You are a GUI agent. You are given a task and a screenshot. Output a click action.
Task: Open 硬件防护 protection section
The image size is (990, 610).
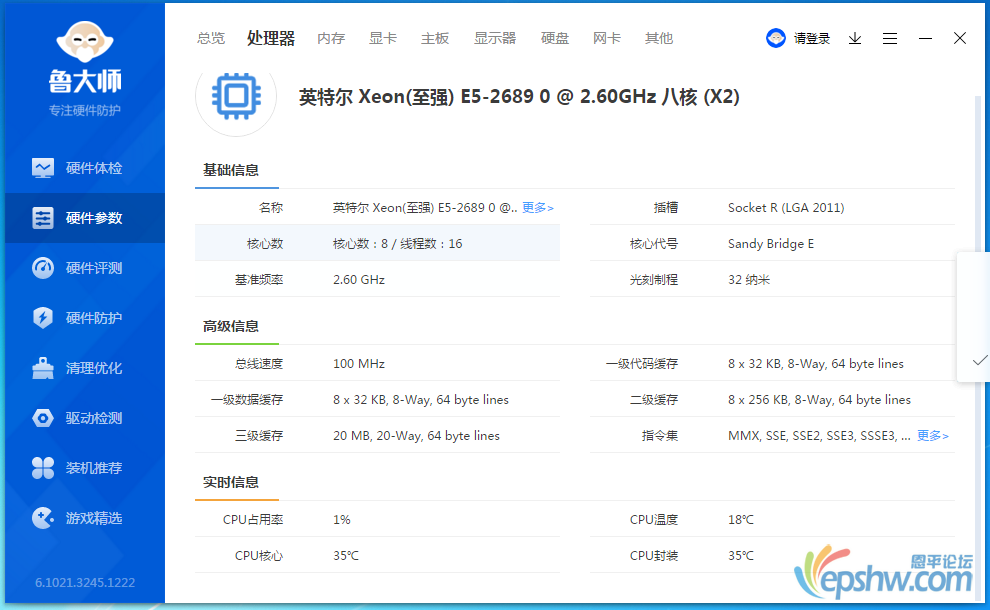coord(85,318)
